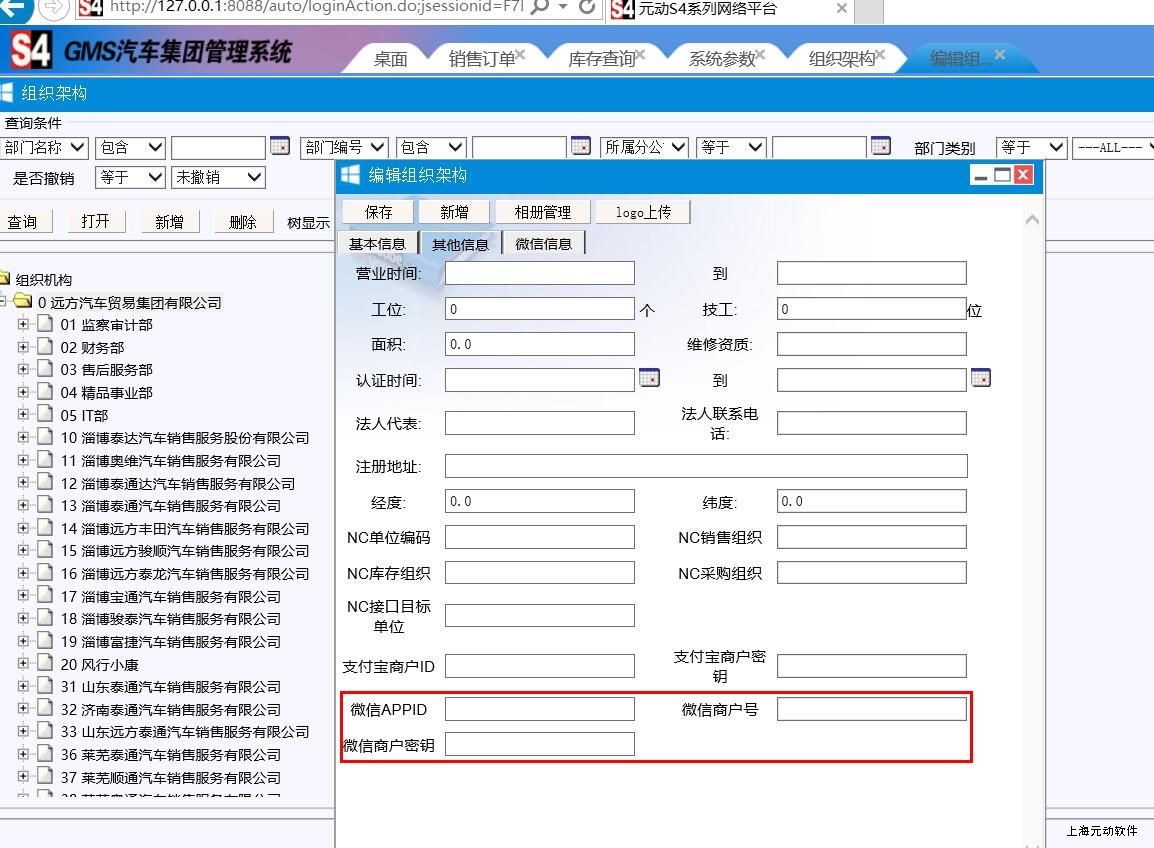The height and width of the screenshot is (848, 1154).
Task: Click the browser back arrow button
Action: point(16,8)
